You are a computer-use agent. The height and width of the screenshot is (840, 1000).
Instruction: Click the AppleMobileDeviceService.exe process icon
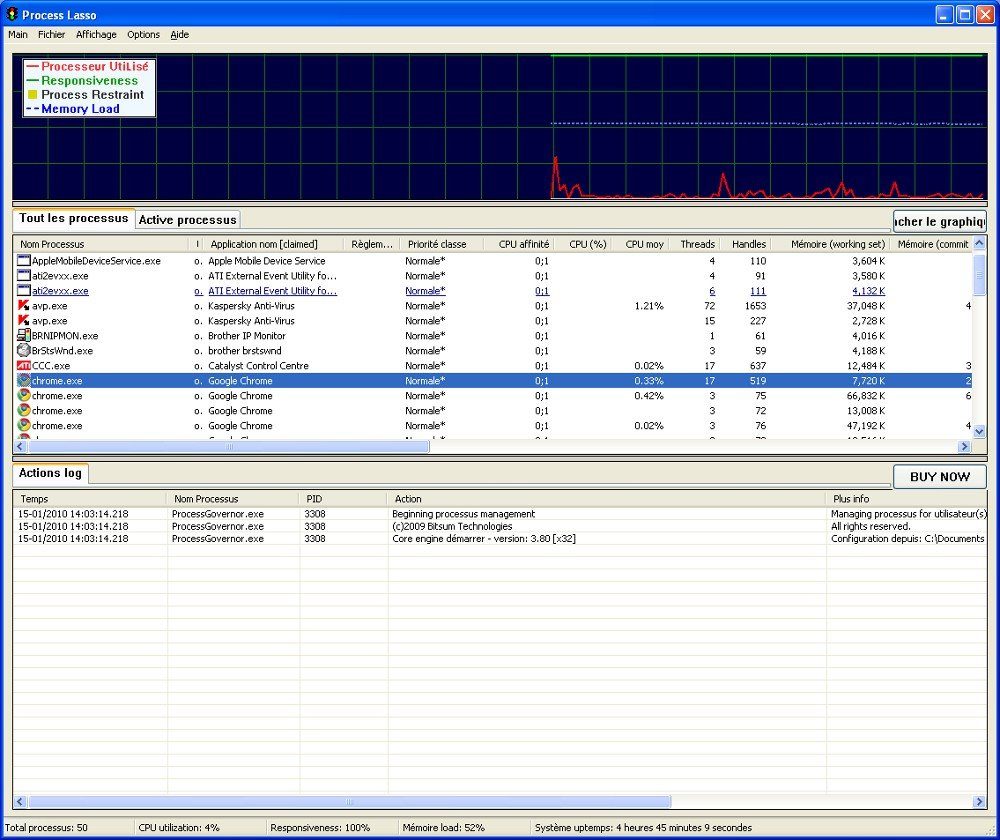[x=24, y=260]
